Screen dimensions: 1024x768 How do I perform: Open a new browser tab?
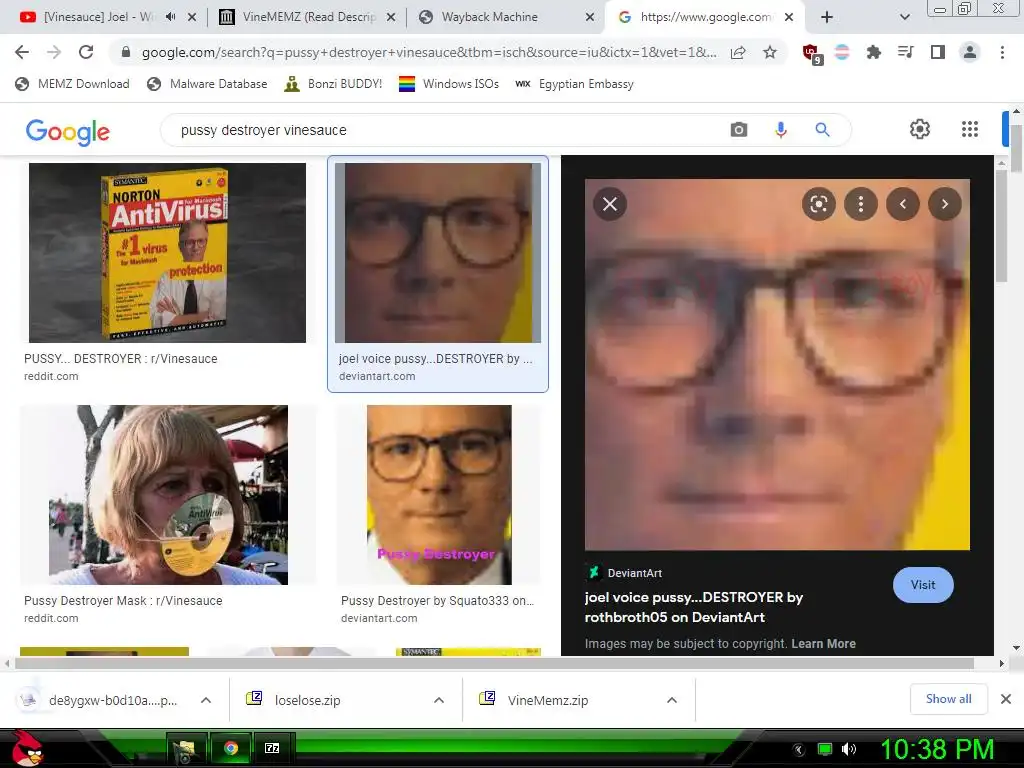(827, 17)
